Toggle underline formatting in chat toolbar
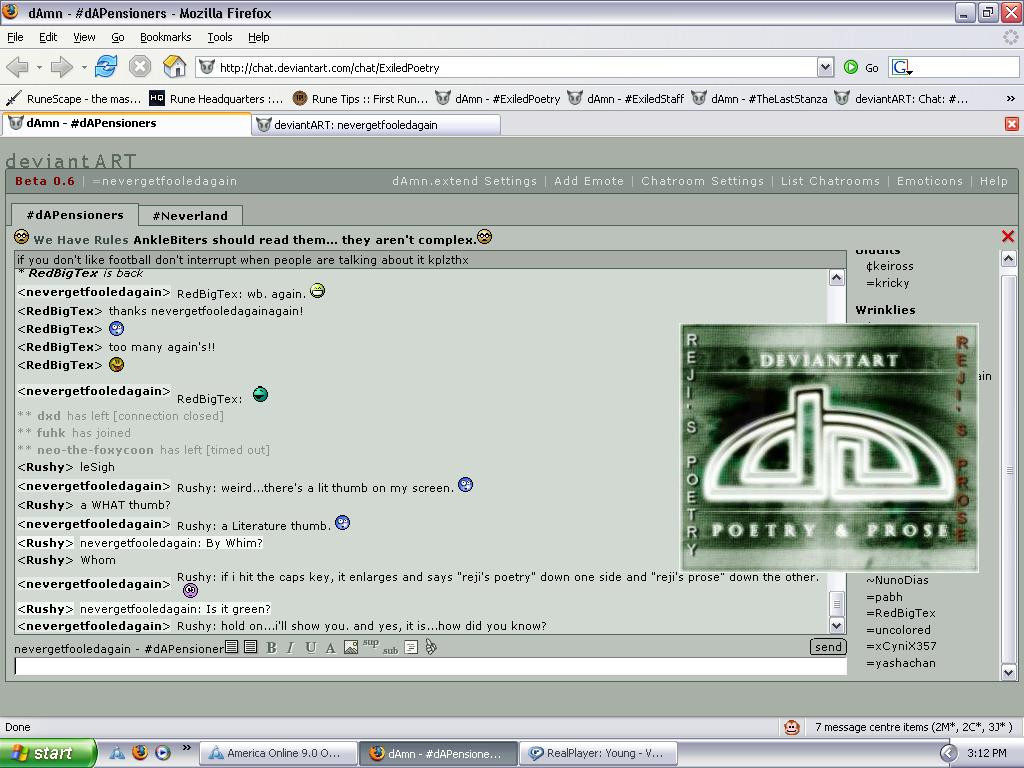This screenshot has height=768, width=1024. pos(311,648)
